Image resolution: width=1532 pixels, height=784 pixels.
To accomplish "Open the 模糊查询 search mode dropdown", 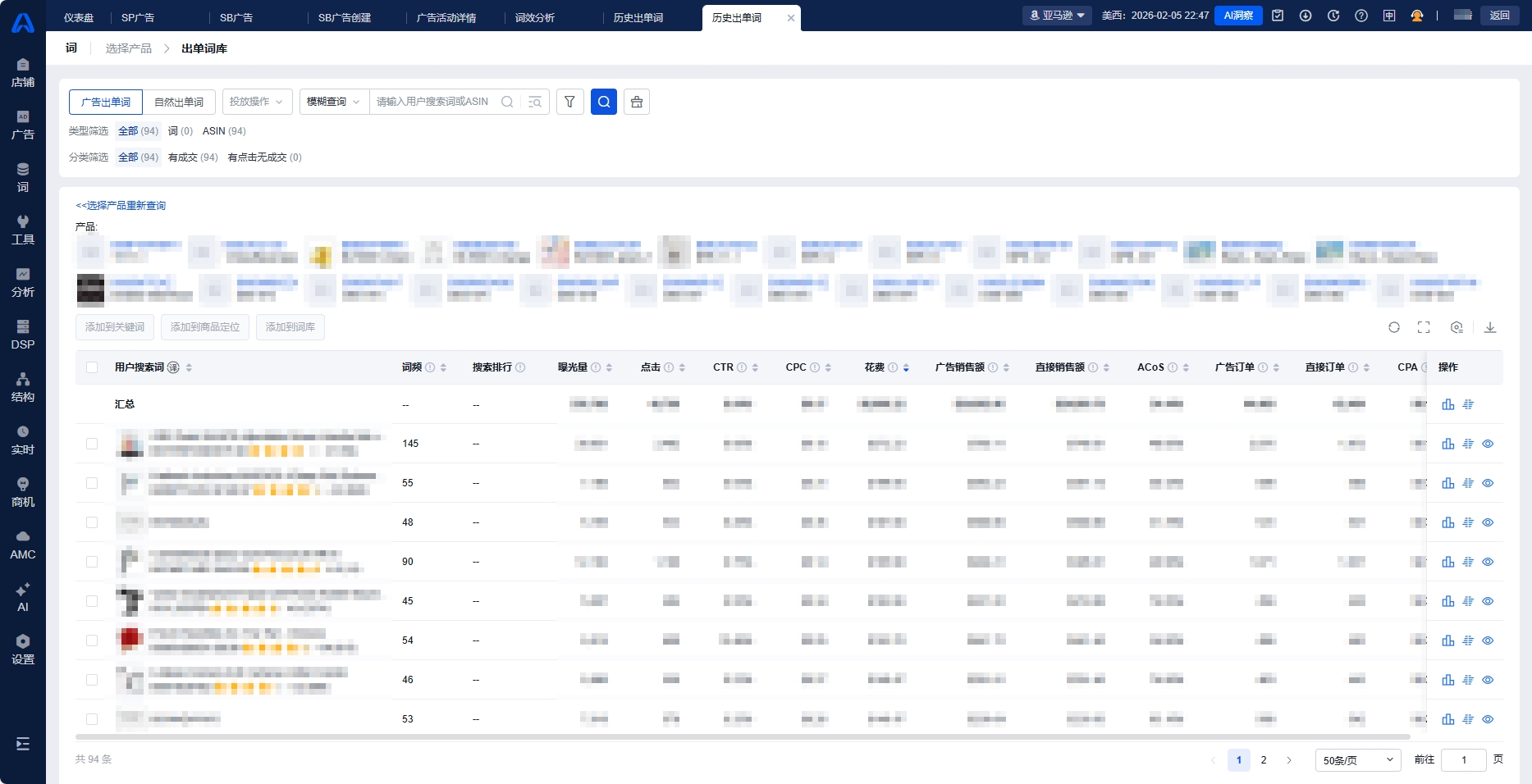I will click(x=333, y=102).
